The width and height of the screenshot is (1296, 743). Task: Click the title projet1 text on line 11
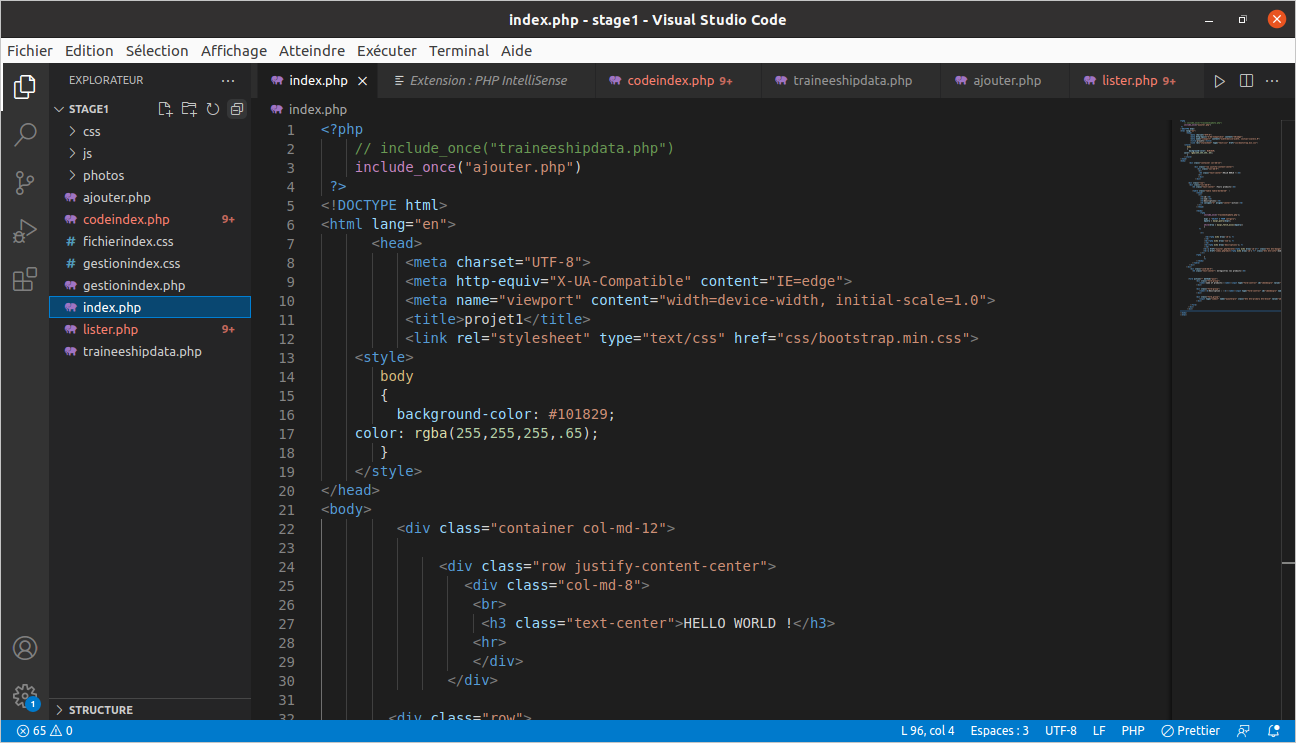tap(494, 319)
